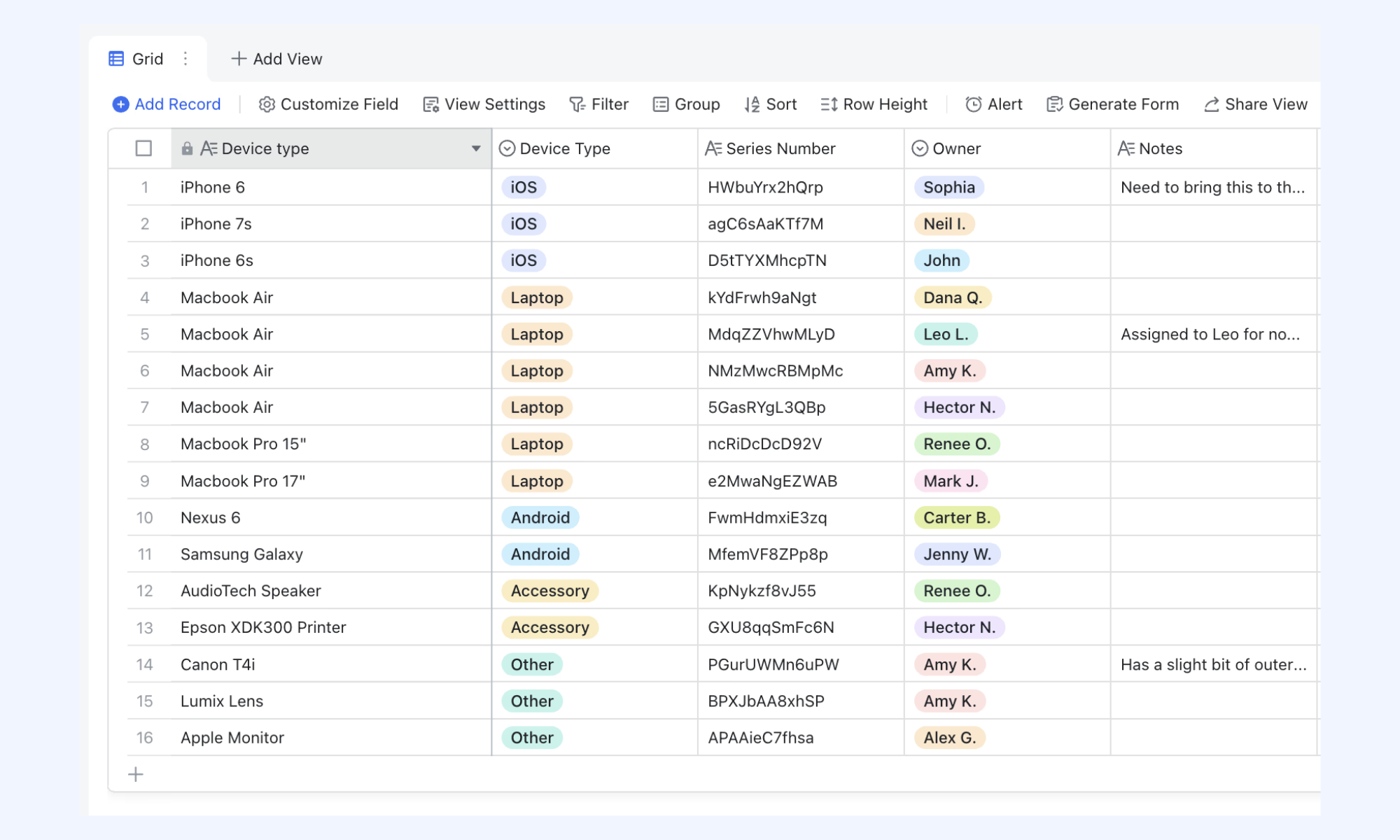Click the blue Add Record plus icon
1400x840 pixels.
120,104
